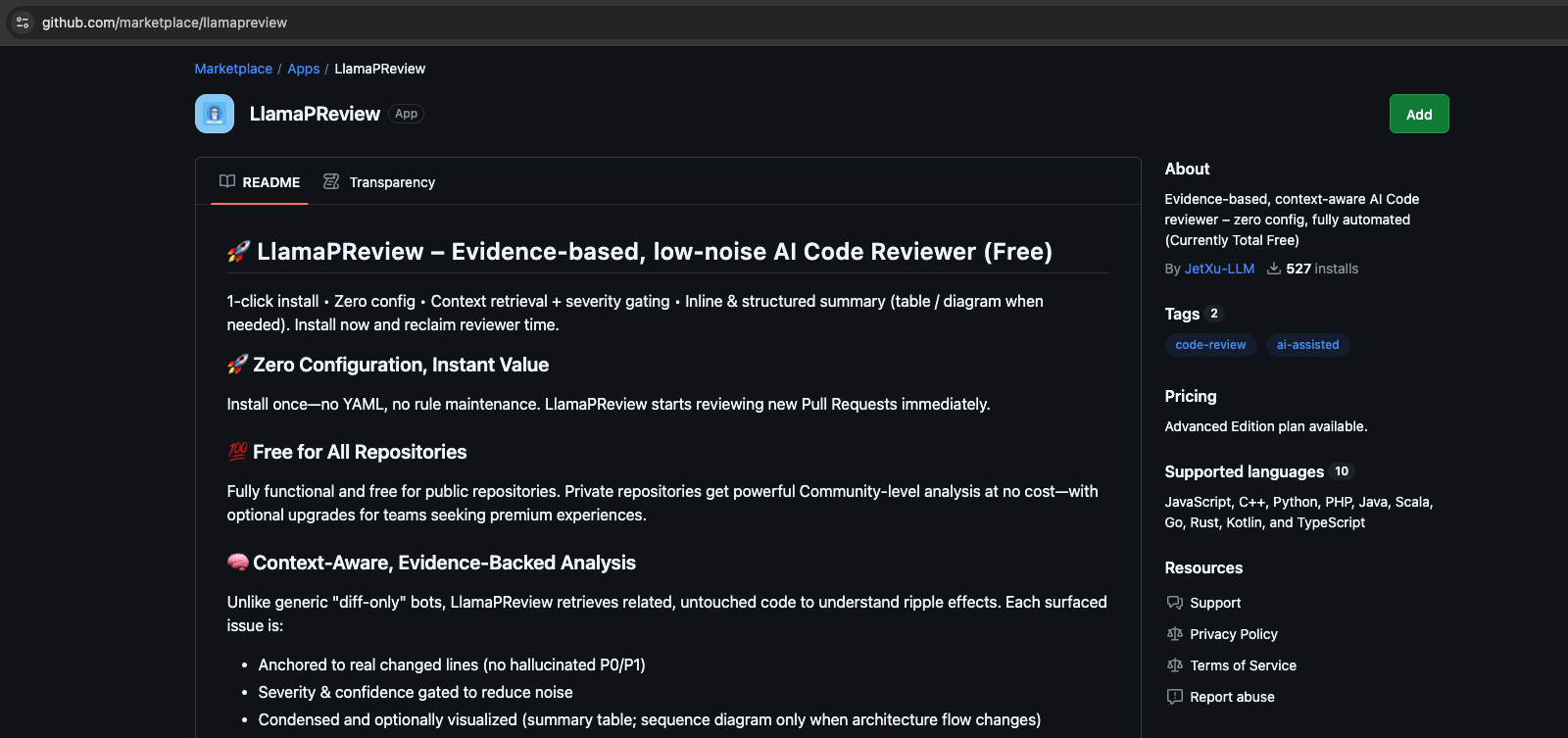Viewport: 1568px width, 738px height.
Task: Click the Terms of Service scales icon
Action: coord(1175,665)
